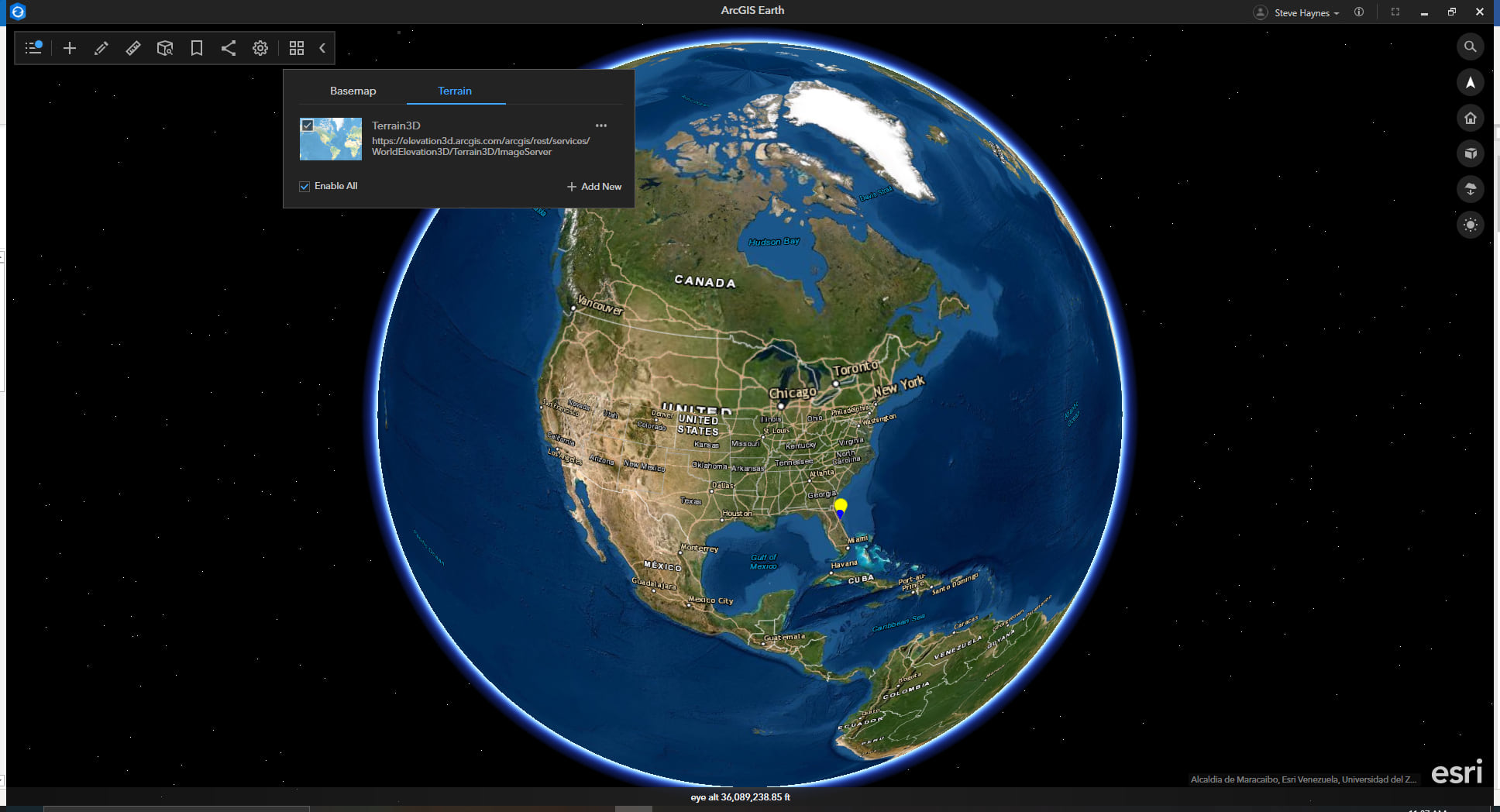Switch the 3D cube view mode
The width and height of the screenshot is (1500, 812).
[x=1470, y=153]
